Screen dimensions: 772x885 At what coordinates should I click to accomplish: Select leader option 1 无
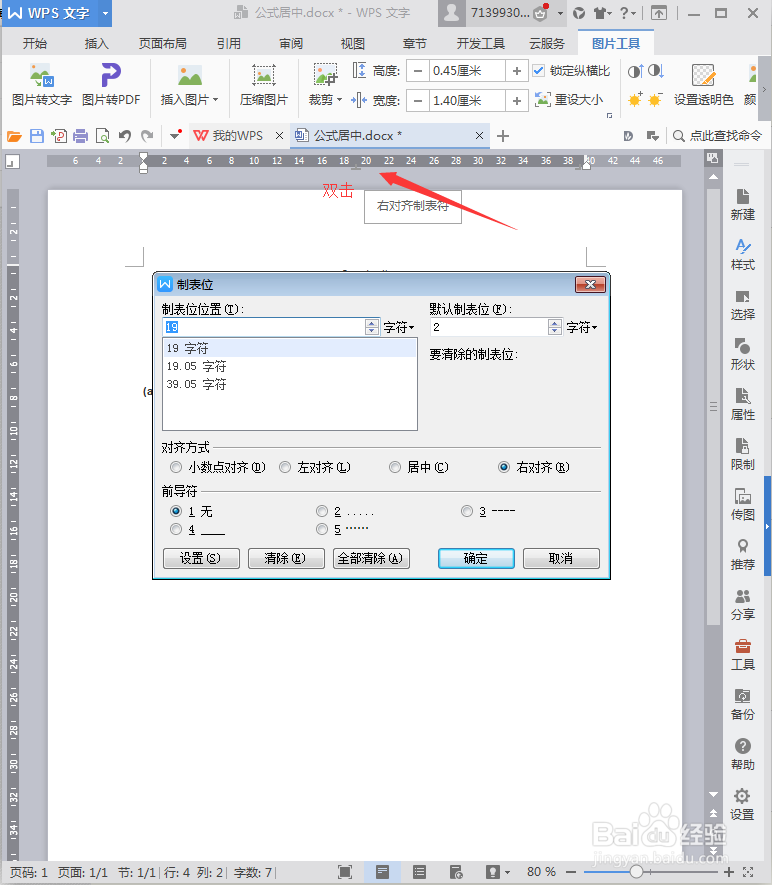(x=176, y=511)
